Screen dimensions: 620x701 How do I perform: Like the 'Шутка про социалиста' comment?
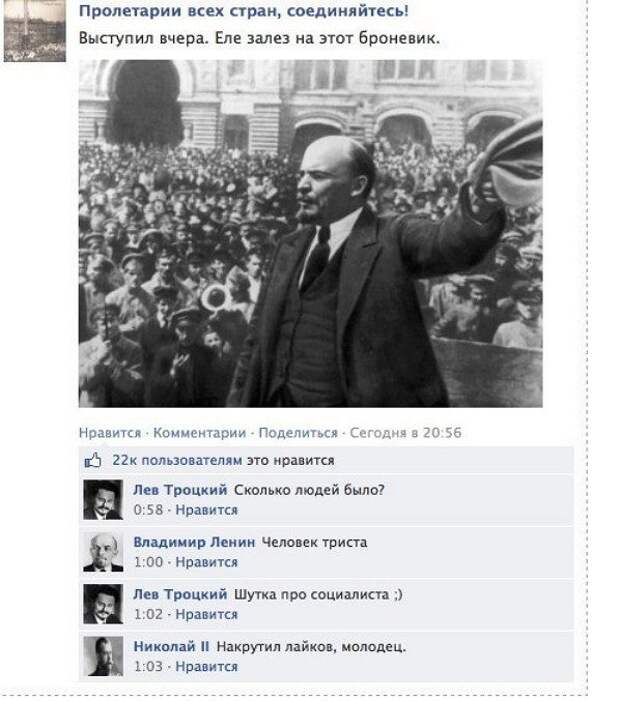click(x=207, y=614)
